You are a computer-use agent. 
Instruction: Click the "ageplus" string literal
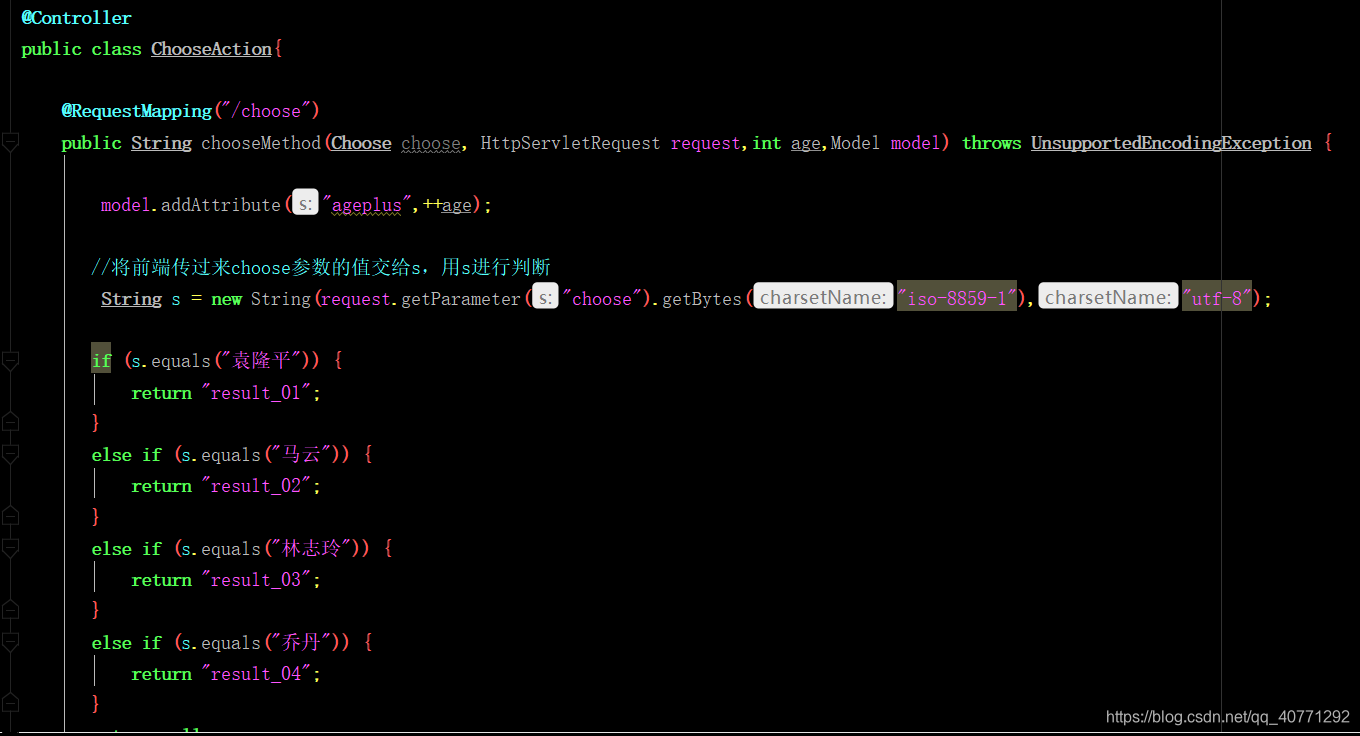(x=366, y=205)
